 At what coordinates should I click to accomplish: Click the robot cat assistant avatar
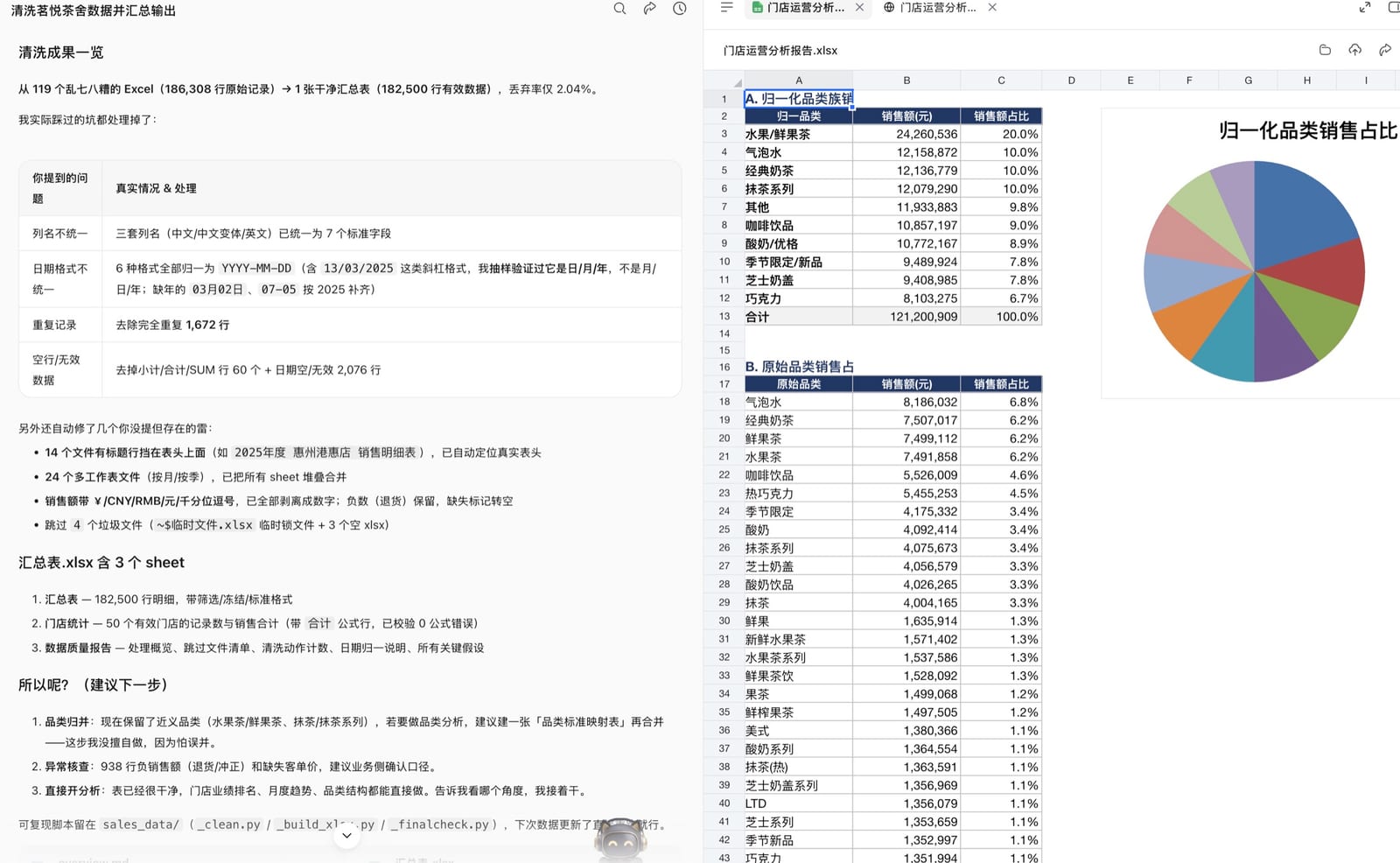pos(620,840)
